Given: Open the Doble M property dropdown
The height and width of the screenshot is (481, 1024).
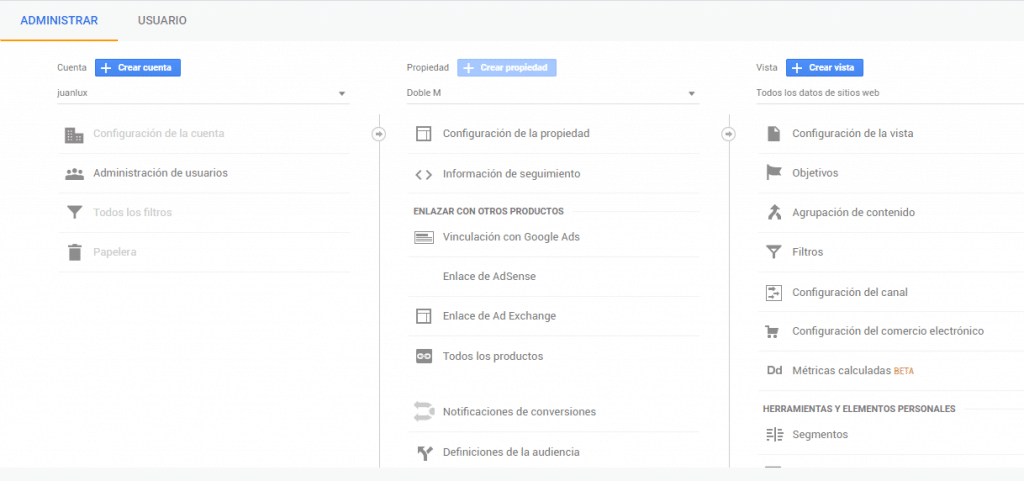Looking at the screenshot, I should coord(552,93).
